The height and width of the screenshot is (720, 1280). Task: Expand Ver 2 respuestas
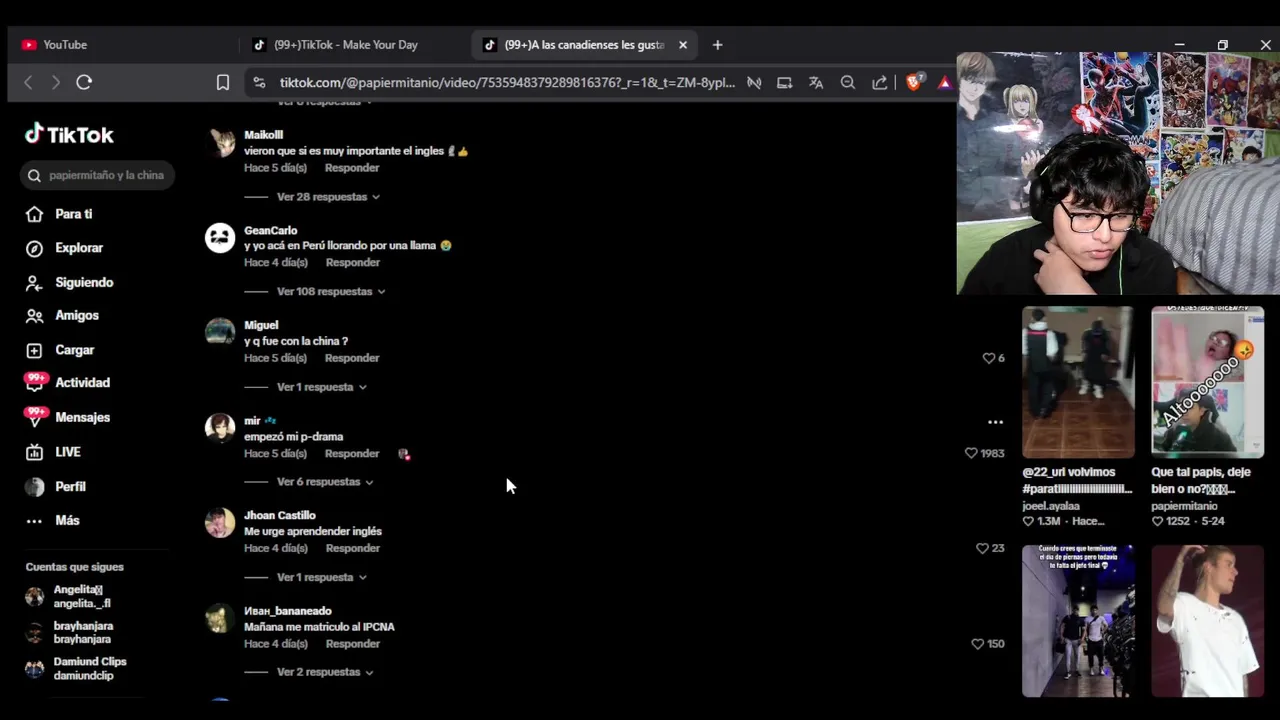click(x=325, y=672)
